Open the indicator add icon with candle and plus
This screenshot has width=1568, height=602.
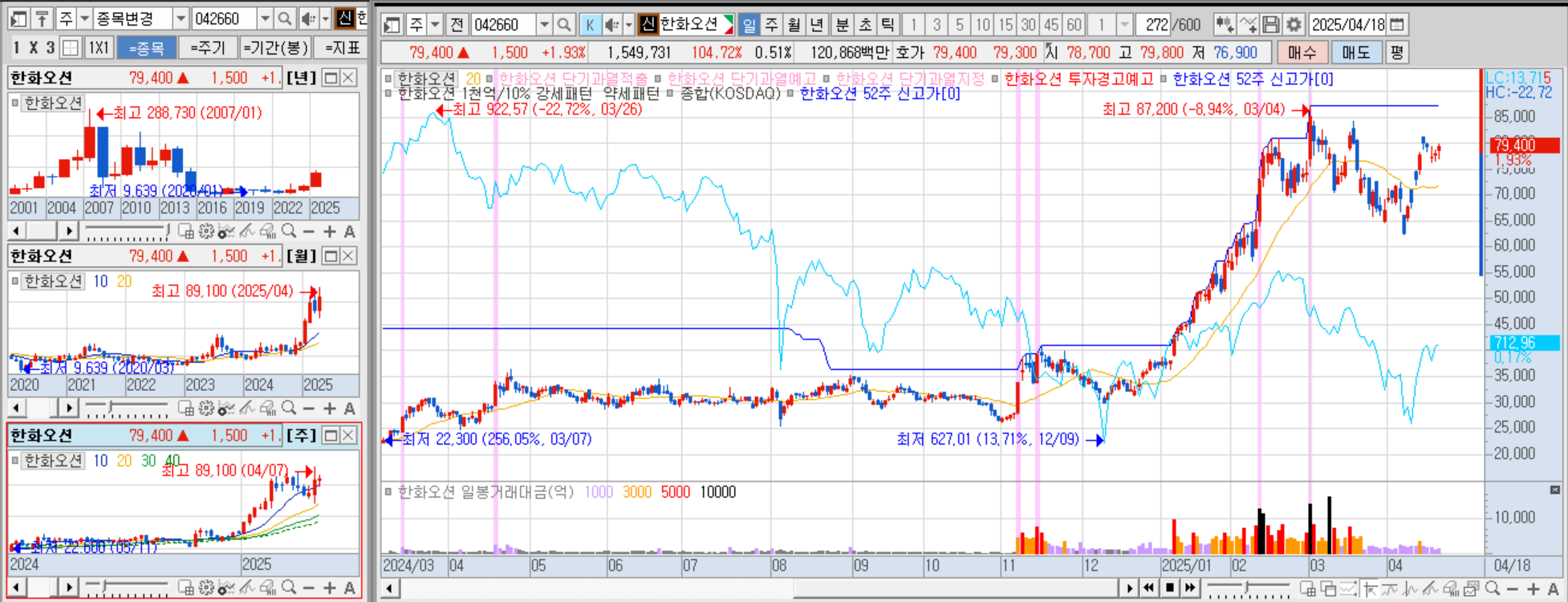point(1224,25)
